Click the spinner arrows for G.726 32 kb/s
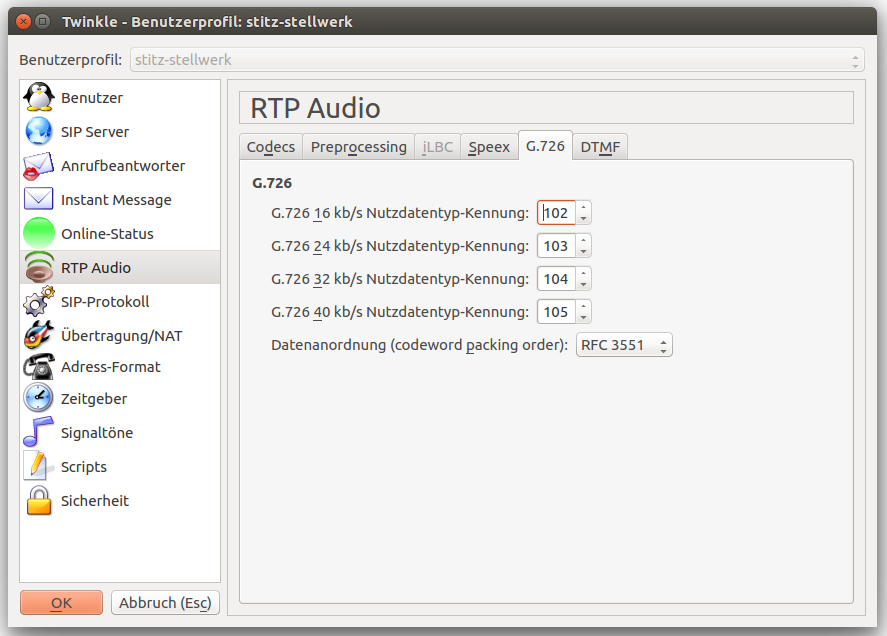 pyautogui.click(x=583, y=278)
